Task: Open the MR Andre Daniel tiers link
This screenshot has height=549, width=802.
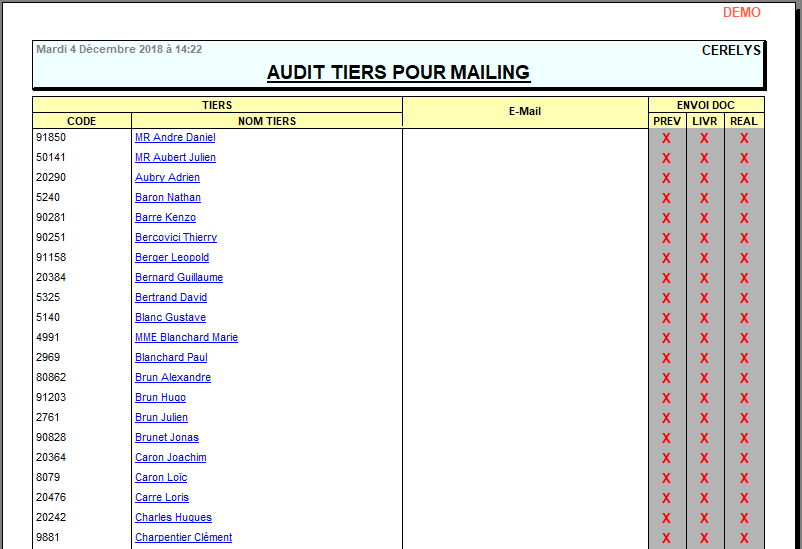Action: (x=175, y=138)
